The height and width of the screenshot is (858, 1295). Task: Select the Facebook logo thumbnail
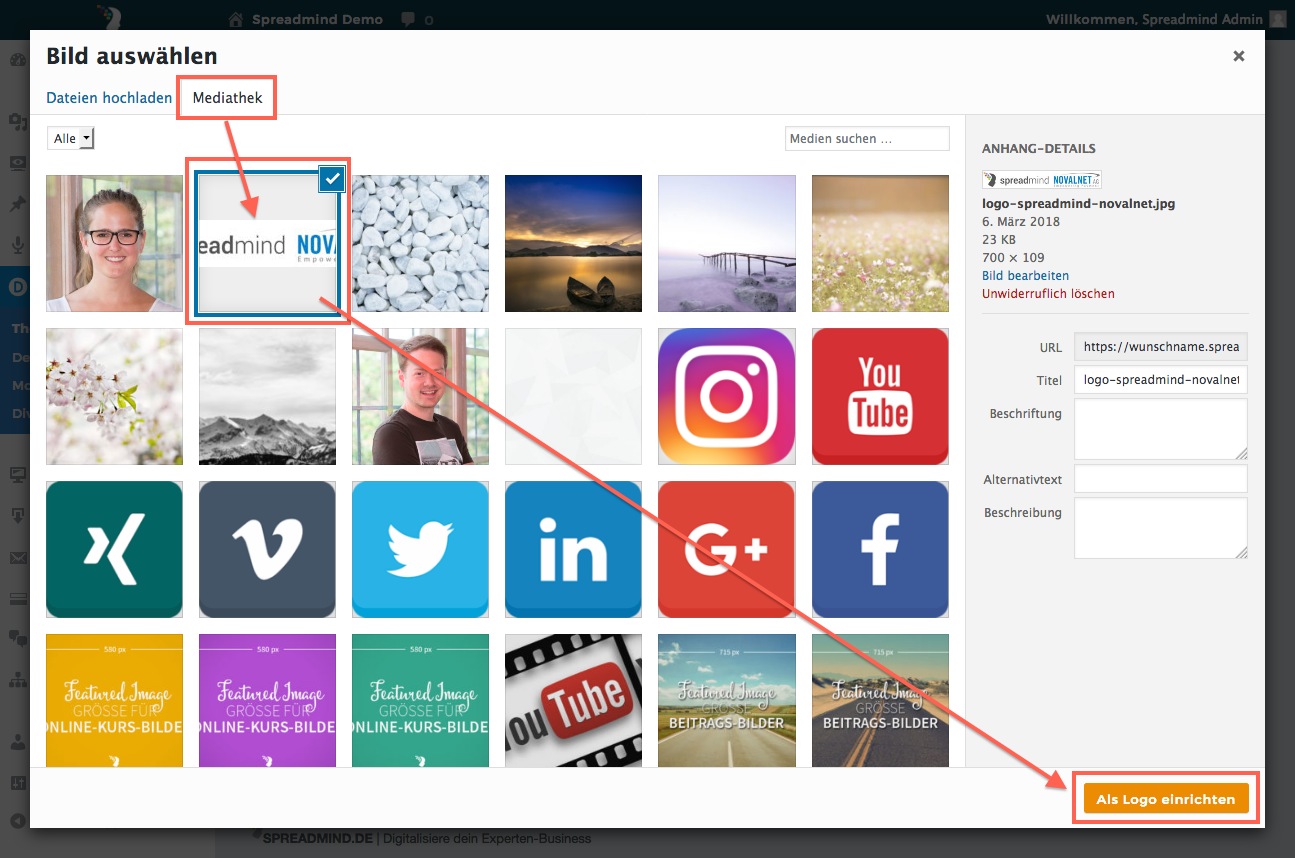click(880, 550)
